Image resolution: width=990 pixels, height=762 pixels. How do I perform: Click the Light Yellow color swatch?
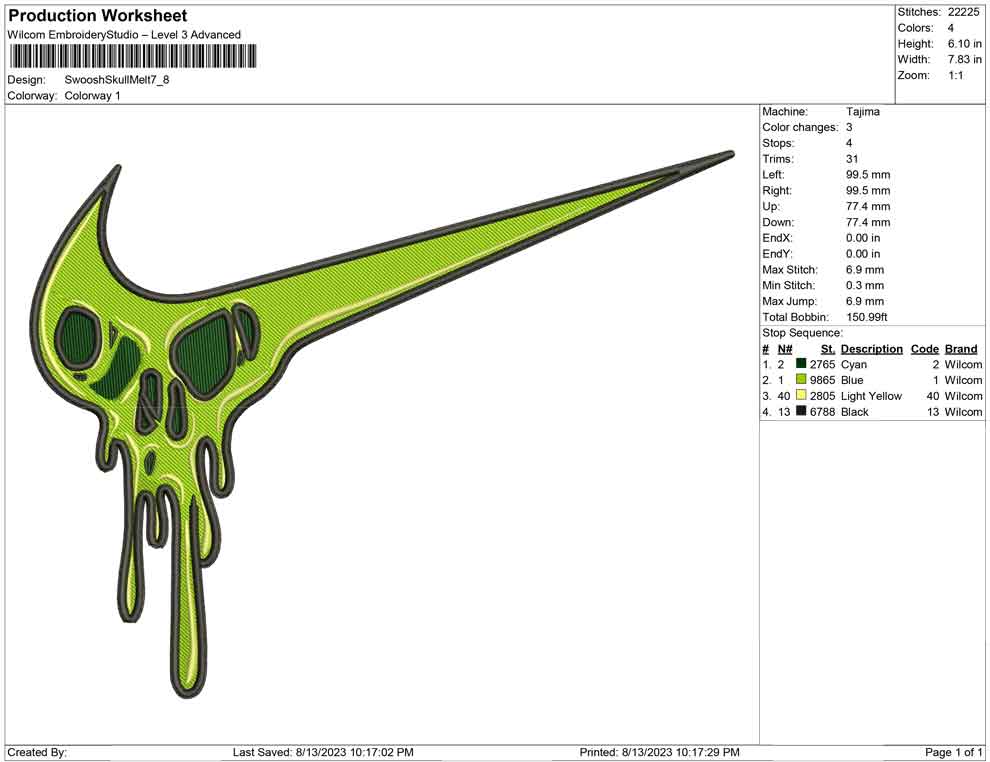(801, 395)
